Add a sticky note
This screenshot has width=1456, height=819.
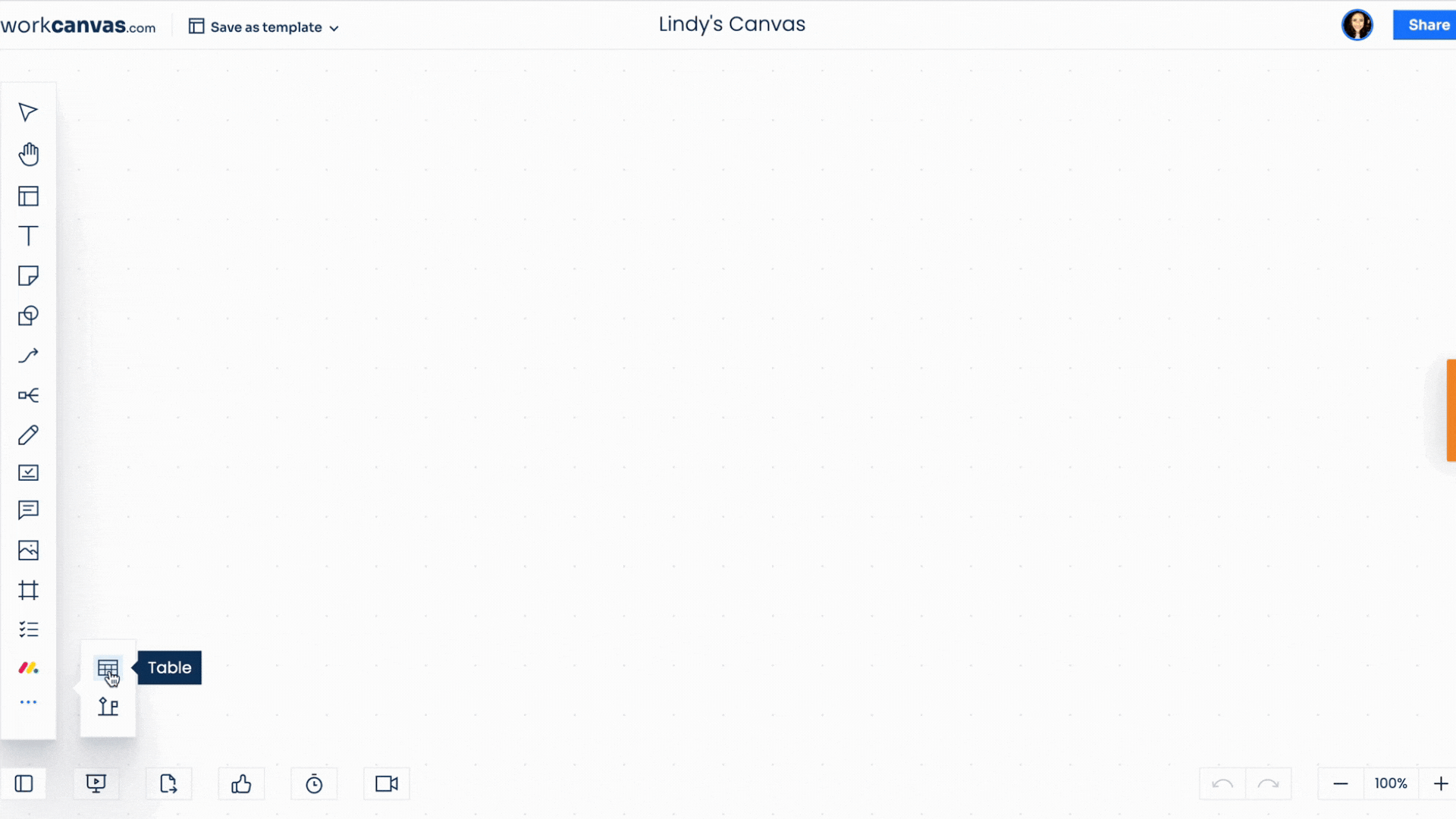(28, 276)
